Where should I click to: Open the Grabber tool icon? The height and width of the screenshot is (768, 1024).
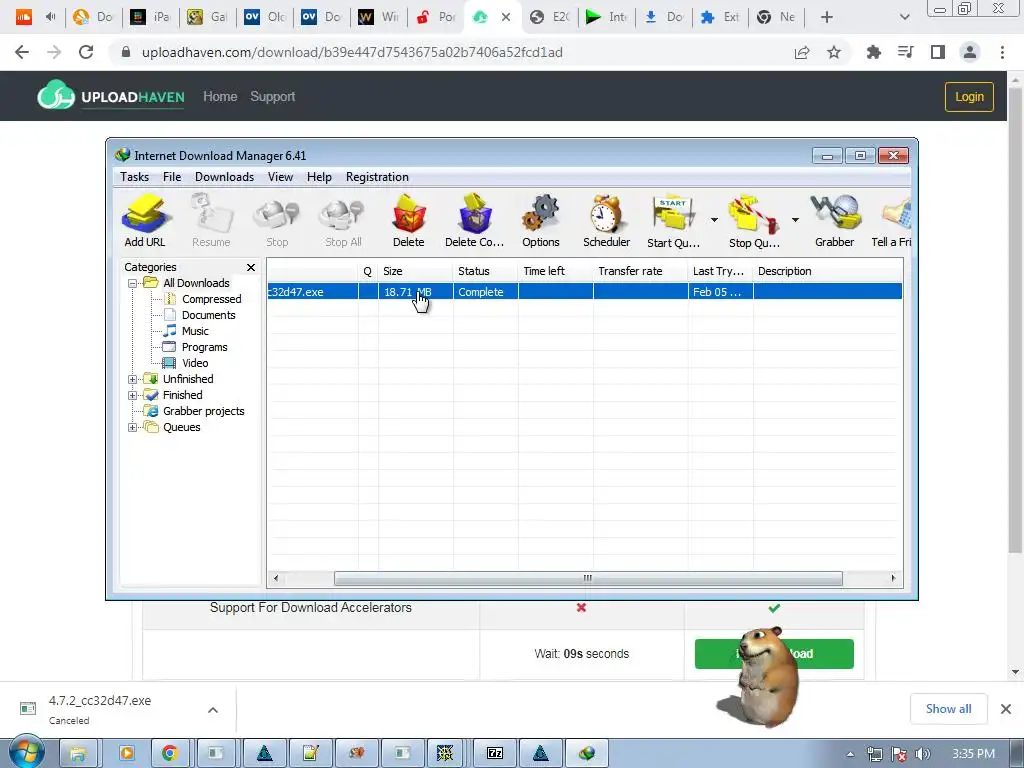(x=835, y=219)
